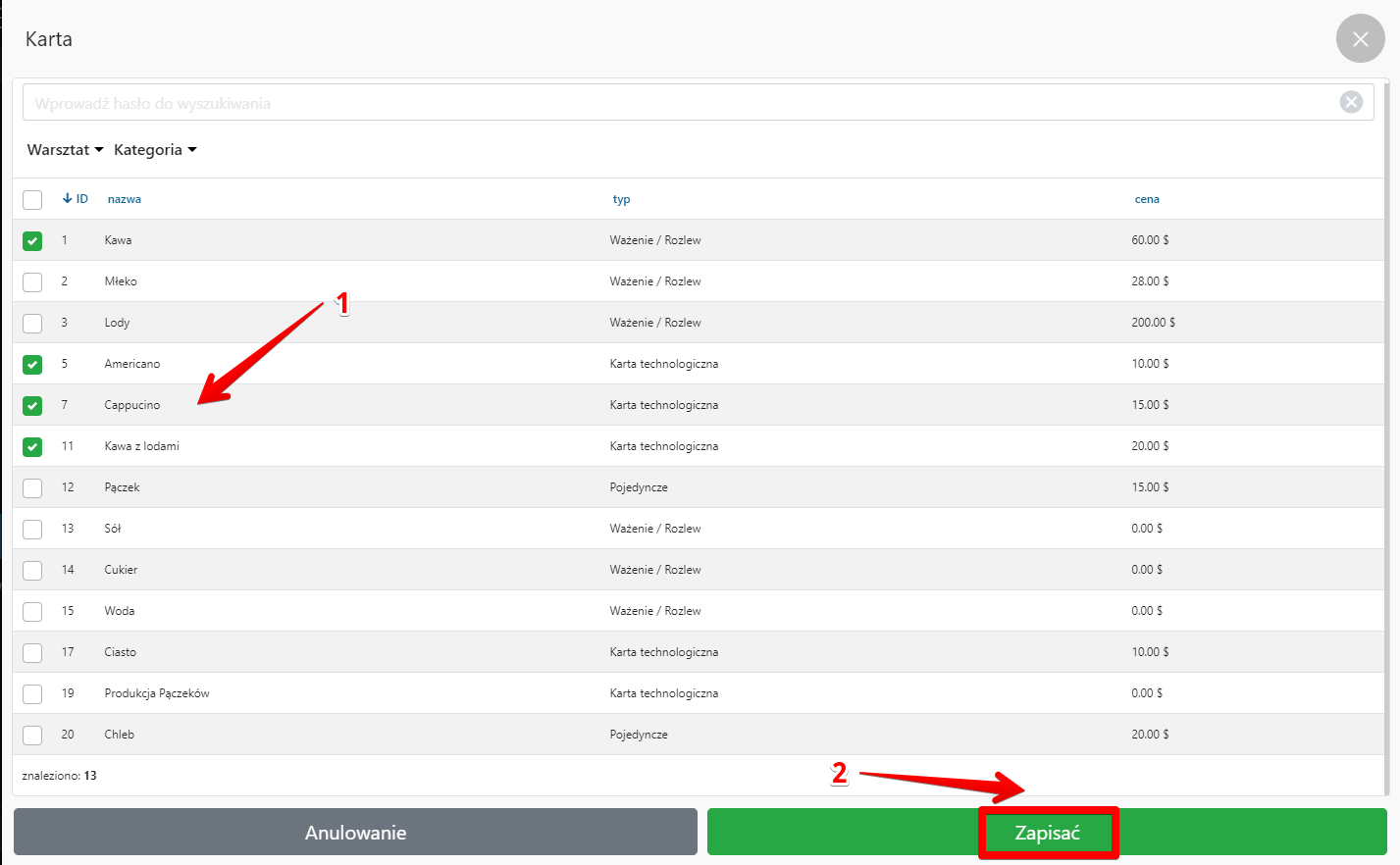Expand the Kategoria filter dropdown
This screenshot has width=1400, height=865.
pos(155,150)
